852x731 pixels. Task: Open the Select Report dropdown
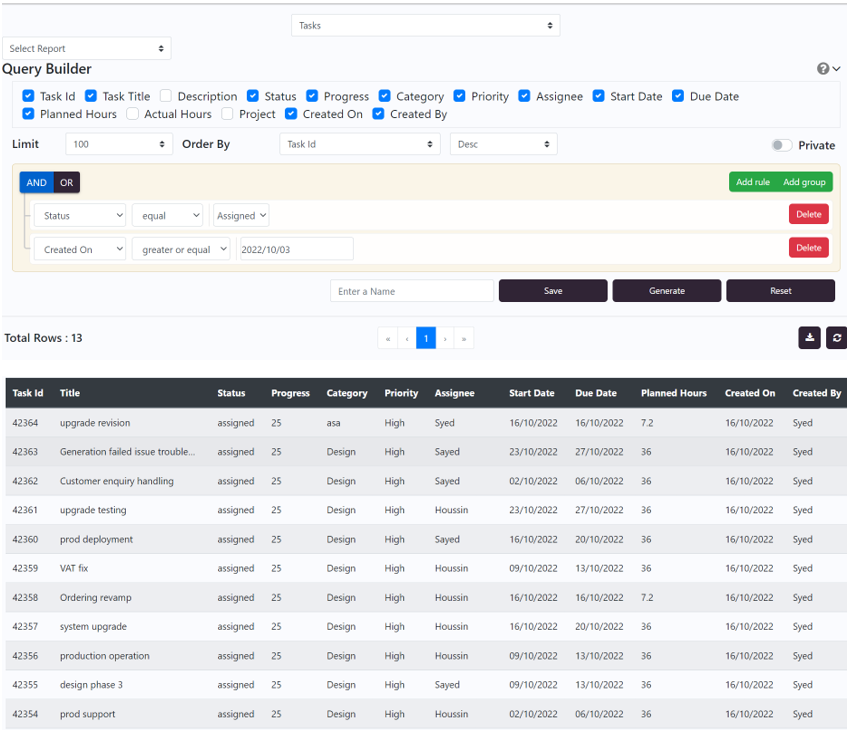(87, 48)
